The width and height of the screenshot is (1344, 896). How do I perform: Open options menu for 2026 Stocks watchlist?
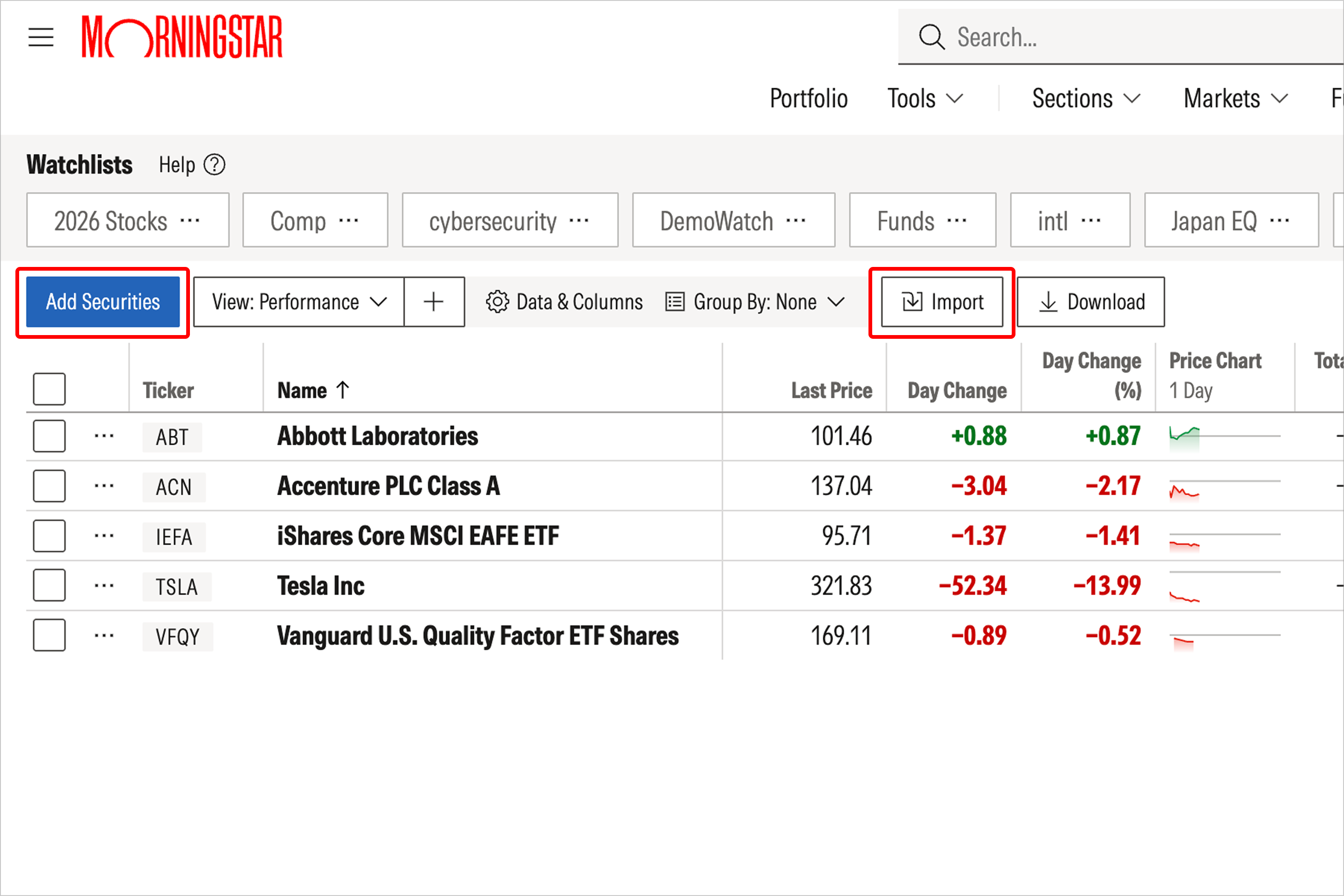[x=190, y=221]
